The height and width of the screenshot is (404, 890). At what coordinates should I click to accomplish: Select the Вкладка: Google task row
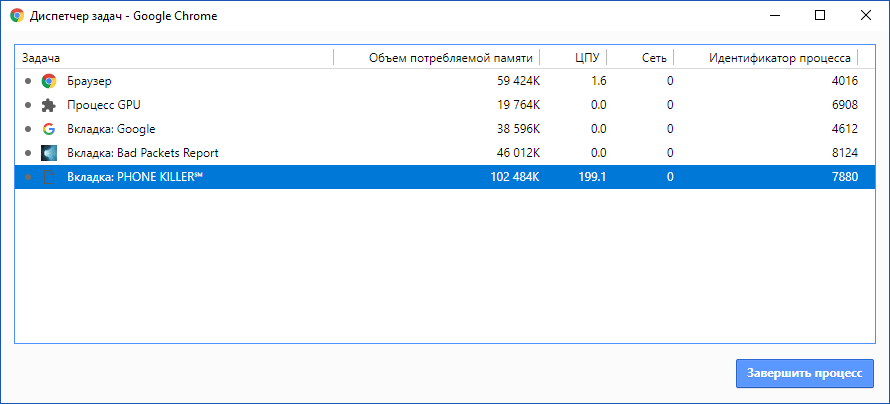(444, 129)
